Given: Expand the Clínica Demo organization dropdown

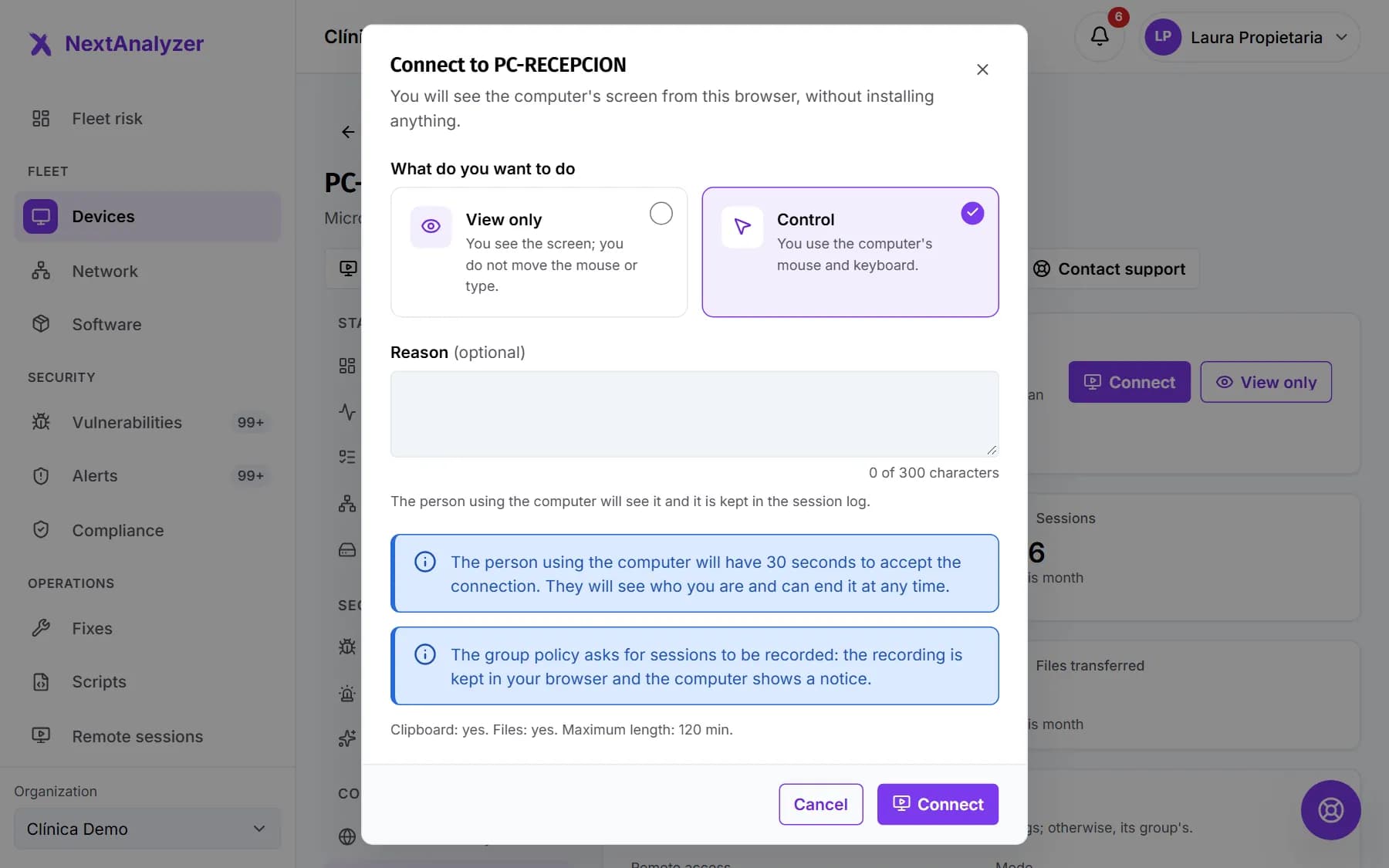Looking at the screenshot, I should click(147, 829).
